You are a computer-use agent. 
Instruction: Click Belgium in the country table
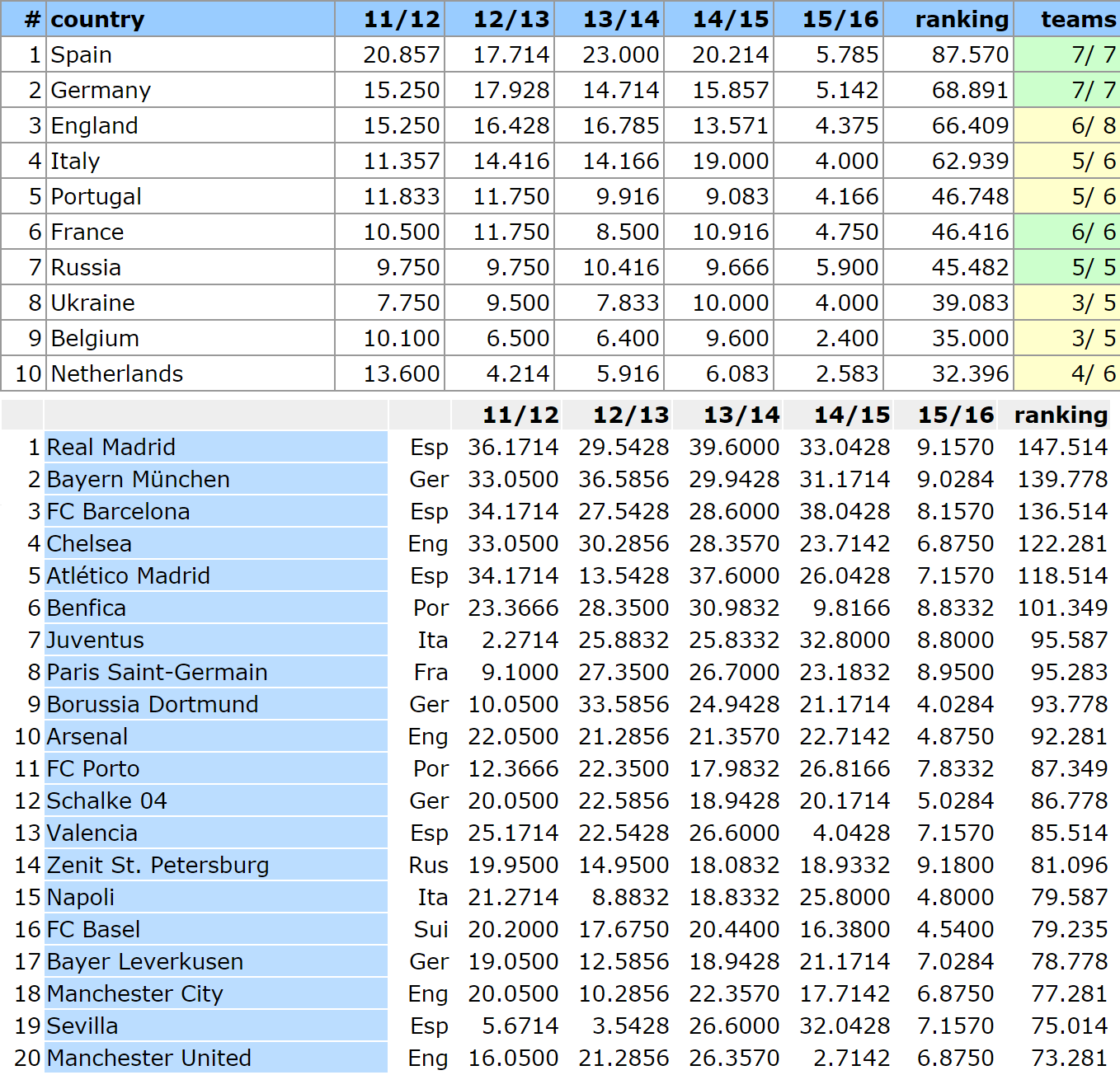[95, 338]
